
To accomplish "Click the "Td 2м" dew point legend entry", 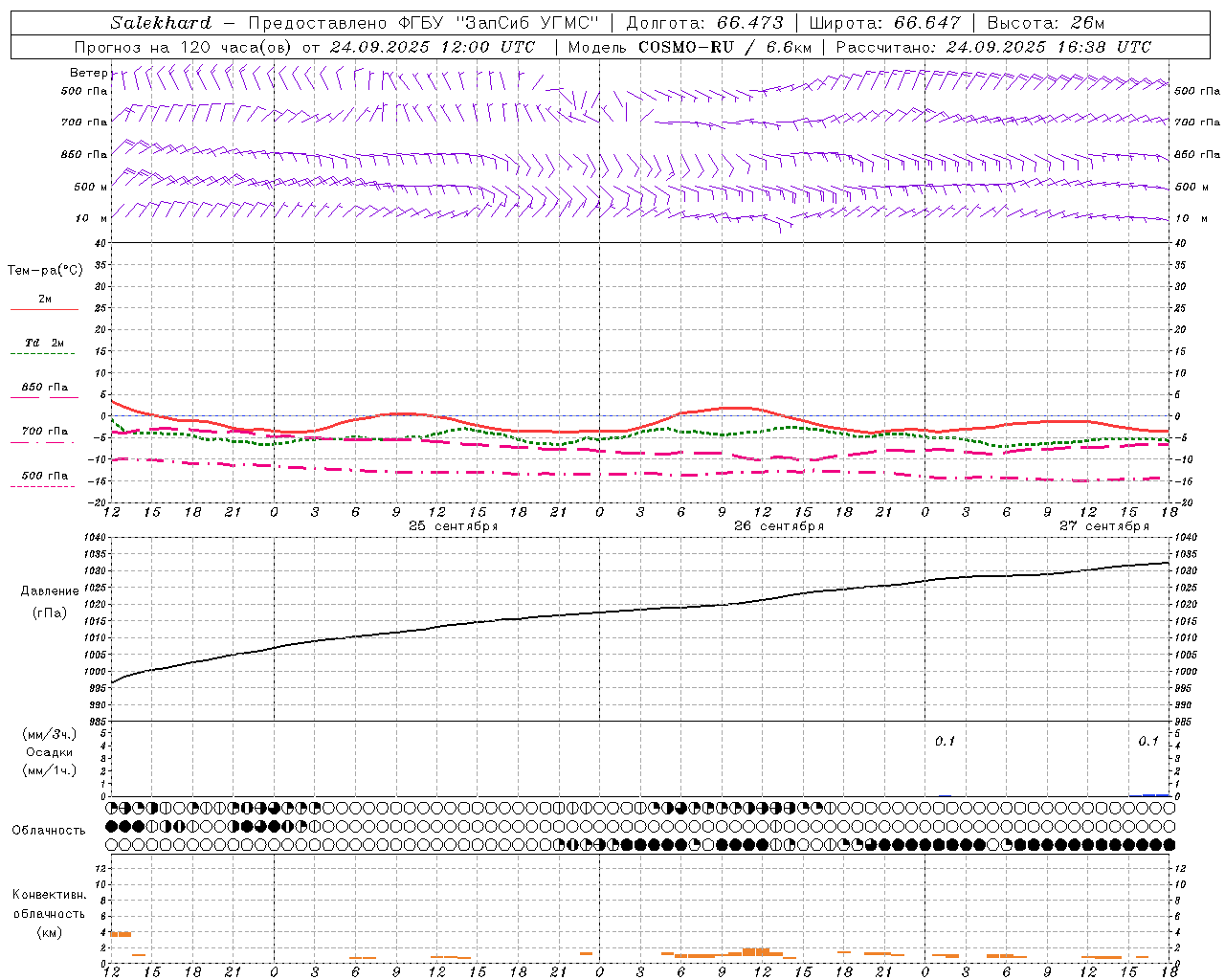I will coord(45,343).
